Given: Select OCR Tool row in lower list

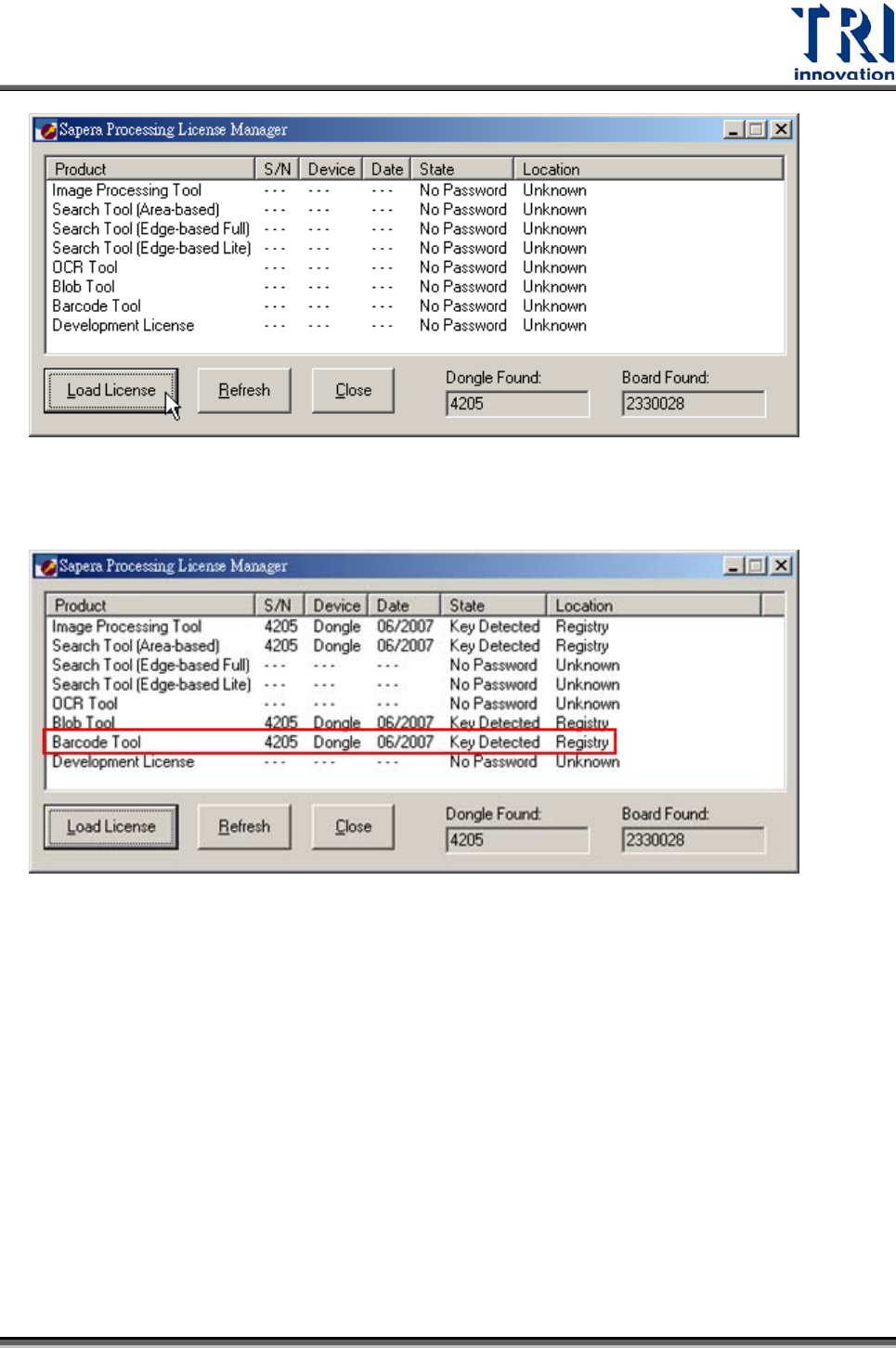Looking at the screenshot, I should 415,704.
